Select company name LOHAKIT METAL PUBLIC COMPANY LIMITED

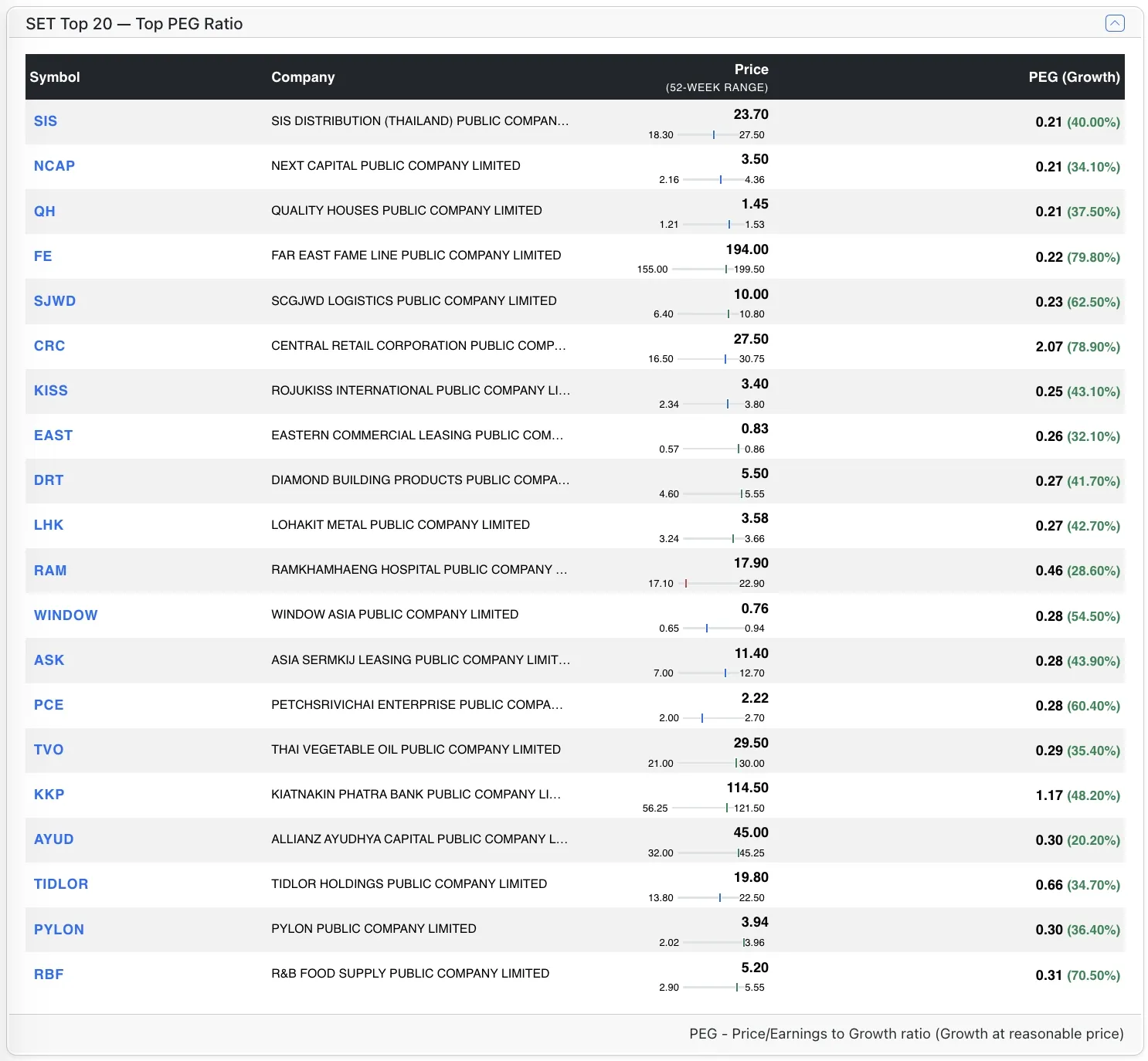tap(400, 524)
